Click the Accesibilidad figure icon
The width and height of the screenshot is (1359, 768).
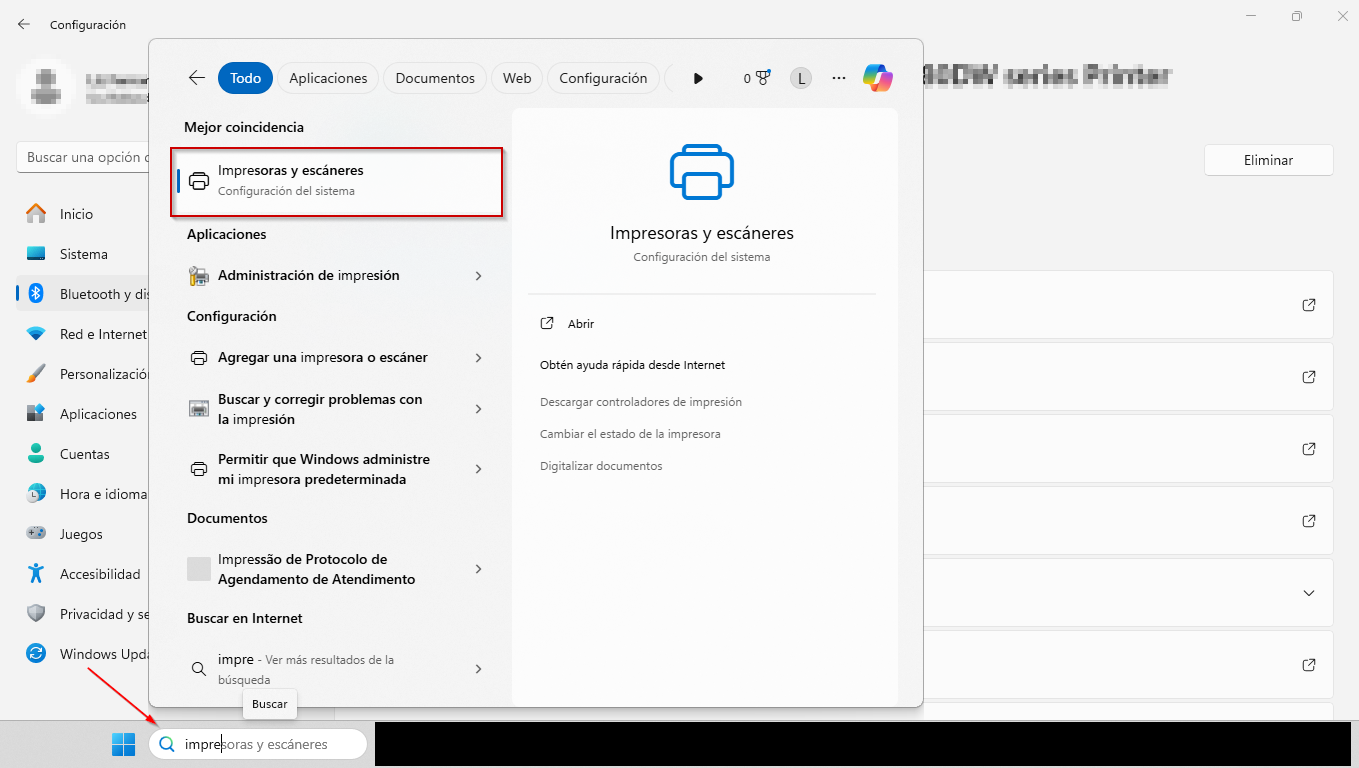(36, 574)
